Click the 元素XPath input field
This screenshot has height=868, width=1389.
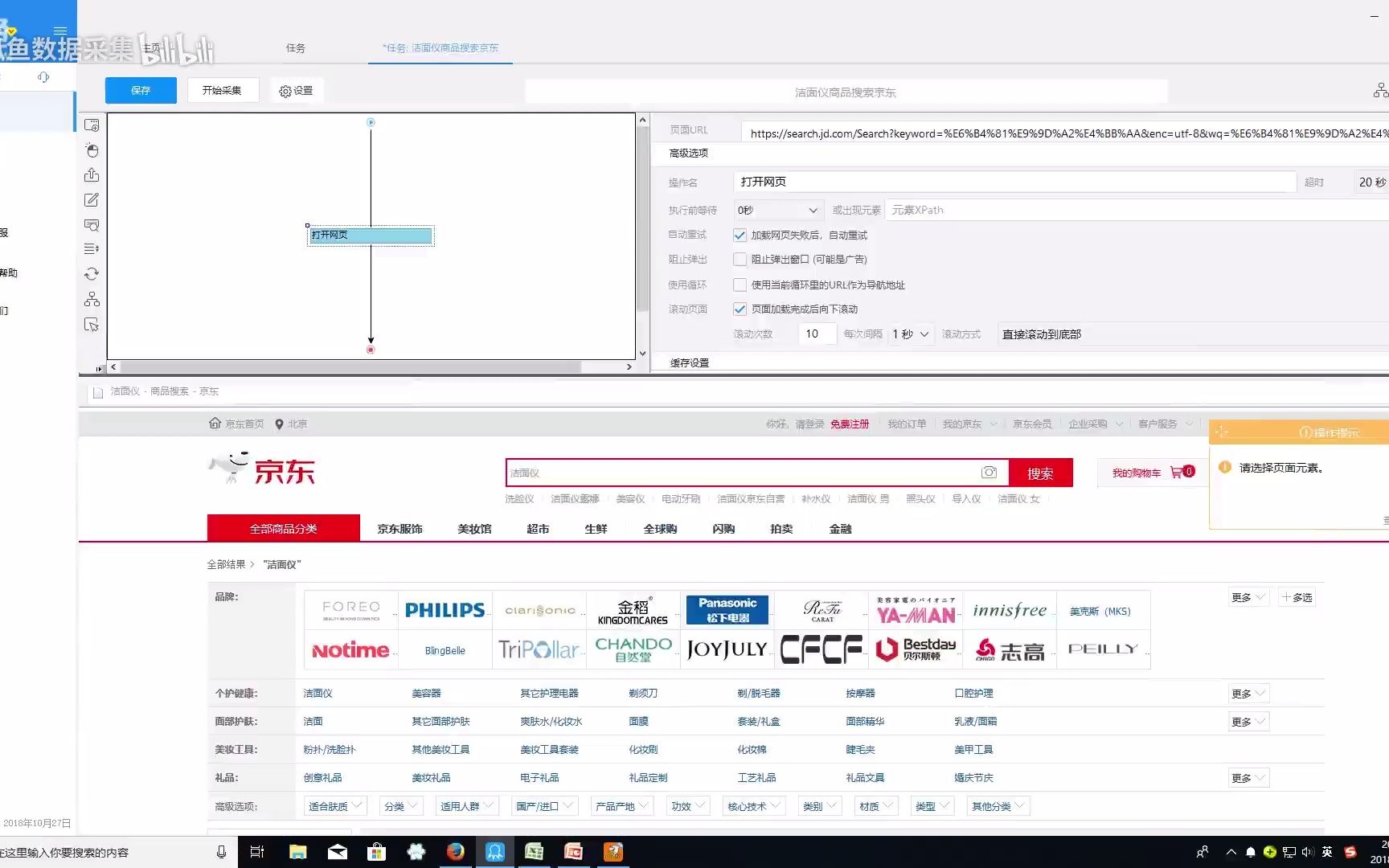(x=1137, y=211)
